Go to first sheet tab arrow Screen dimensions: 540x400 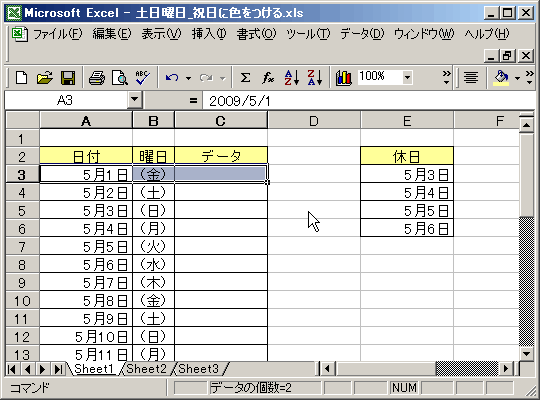click(x=11, y=369)
